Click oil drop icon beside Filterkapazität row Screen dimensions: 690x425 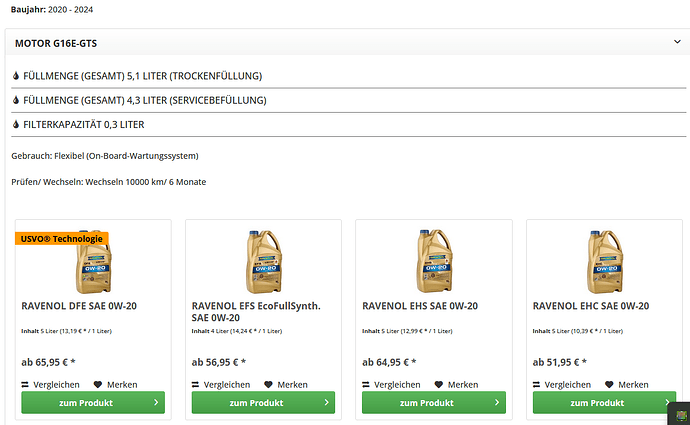click(16, 125)
